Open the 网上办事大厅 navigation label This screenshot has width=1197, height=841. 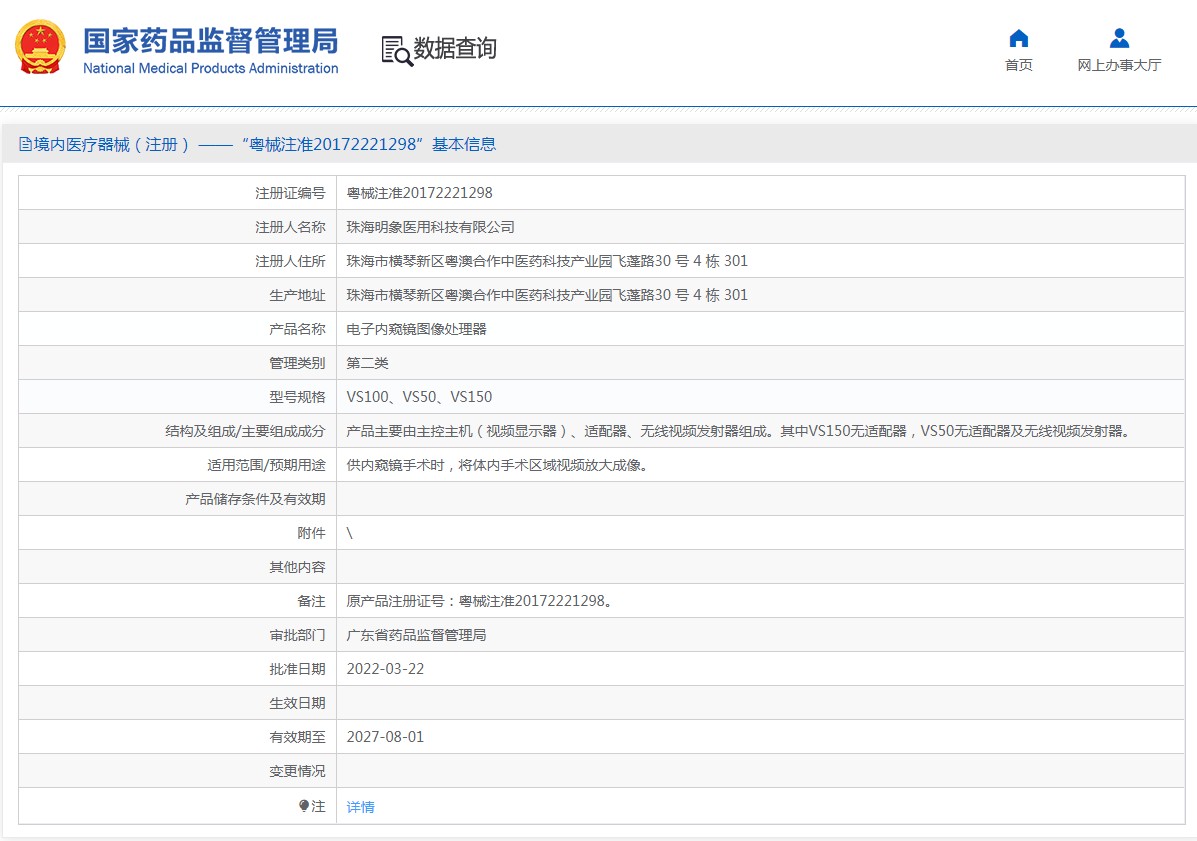[1119, 66]
